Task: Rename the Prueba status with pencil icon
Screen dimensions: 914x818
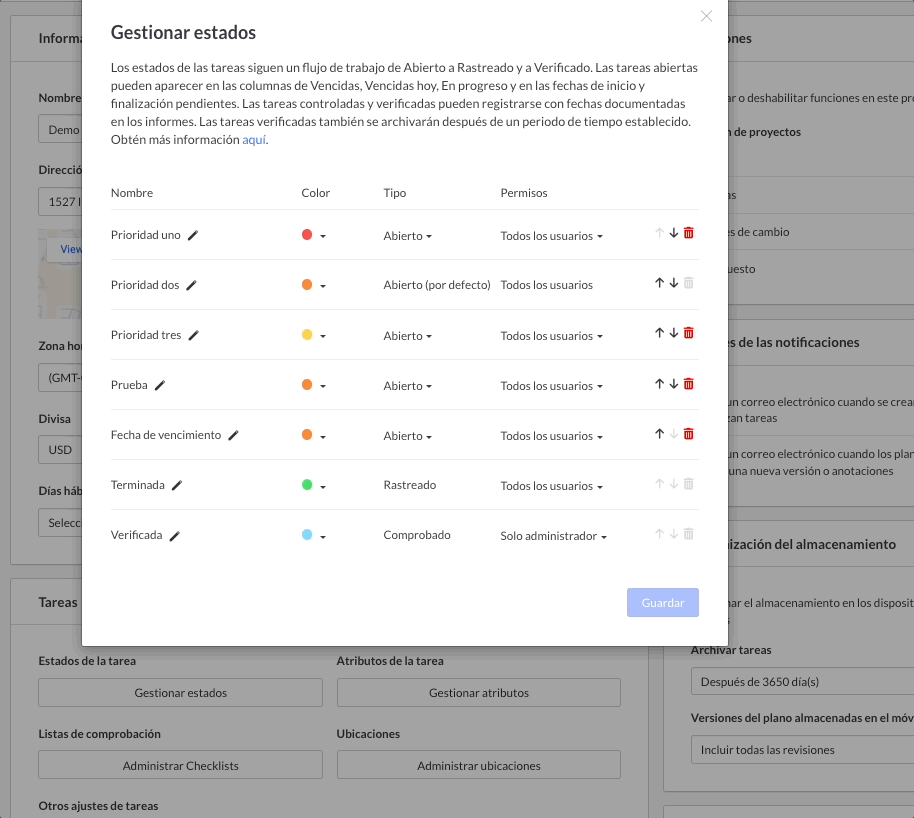Action: [x=160, y=385]
